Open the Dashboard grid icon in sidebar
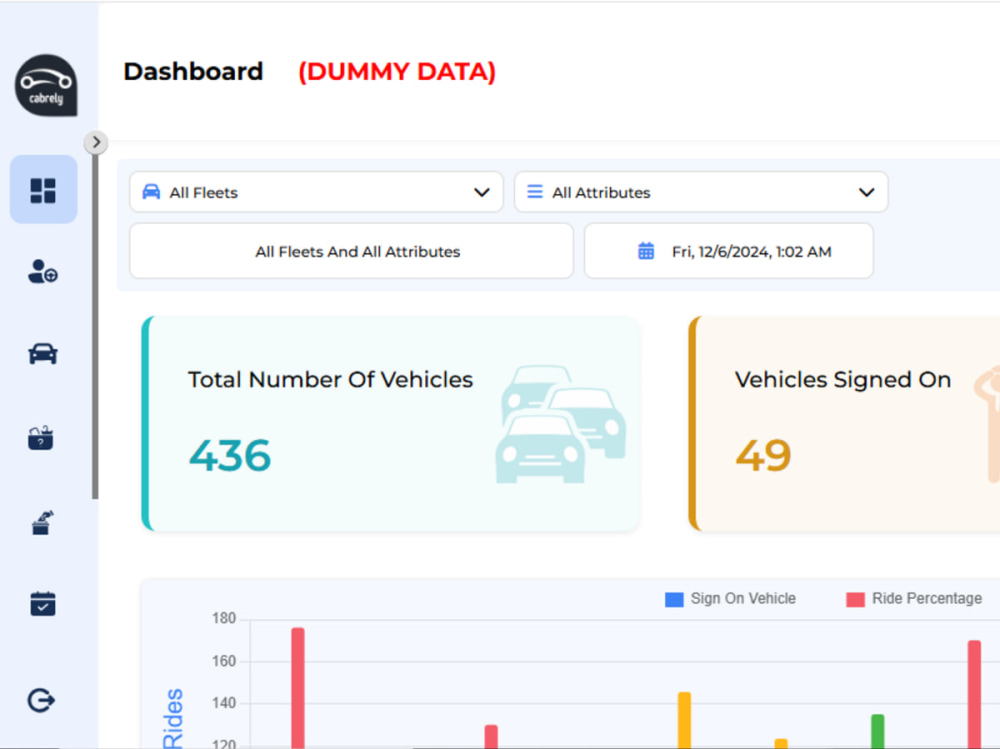Screen dimensions: 1000x749 [x=43, y=190]
